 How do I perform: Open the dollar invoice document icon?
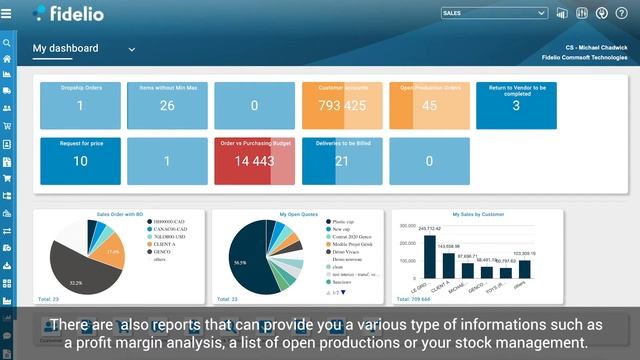click(7, 162)
